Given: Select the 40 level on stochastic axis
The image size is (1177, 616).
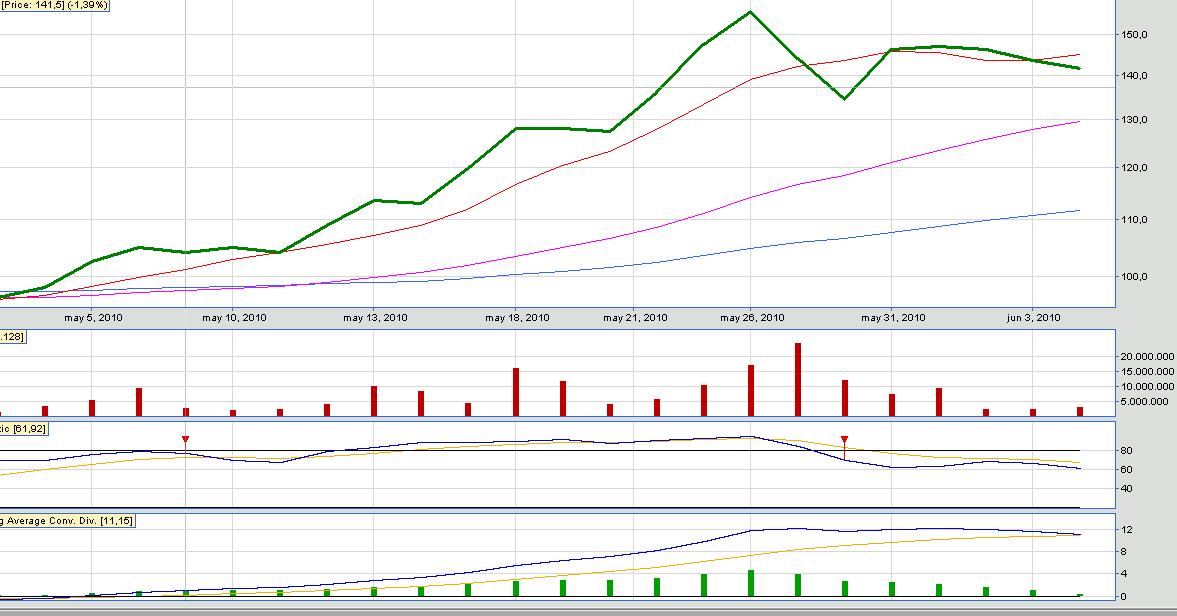Looking at the screenshot, I should pyautogui.click(x=1126, y=489).
